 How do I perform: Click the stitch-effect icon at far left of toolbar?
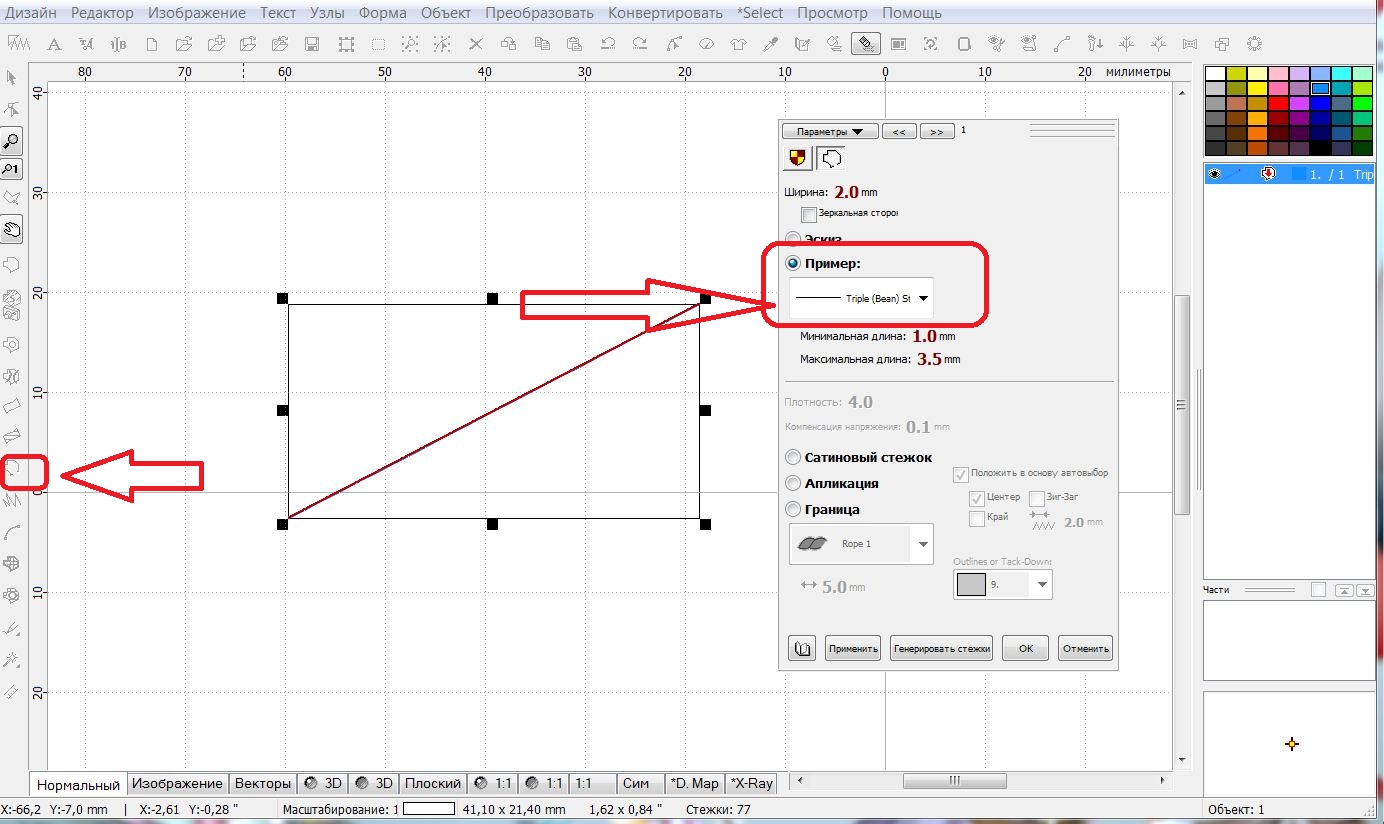point(18,44)
